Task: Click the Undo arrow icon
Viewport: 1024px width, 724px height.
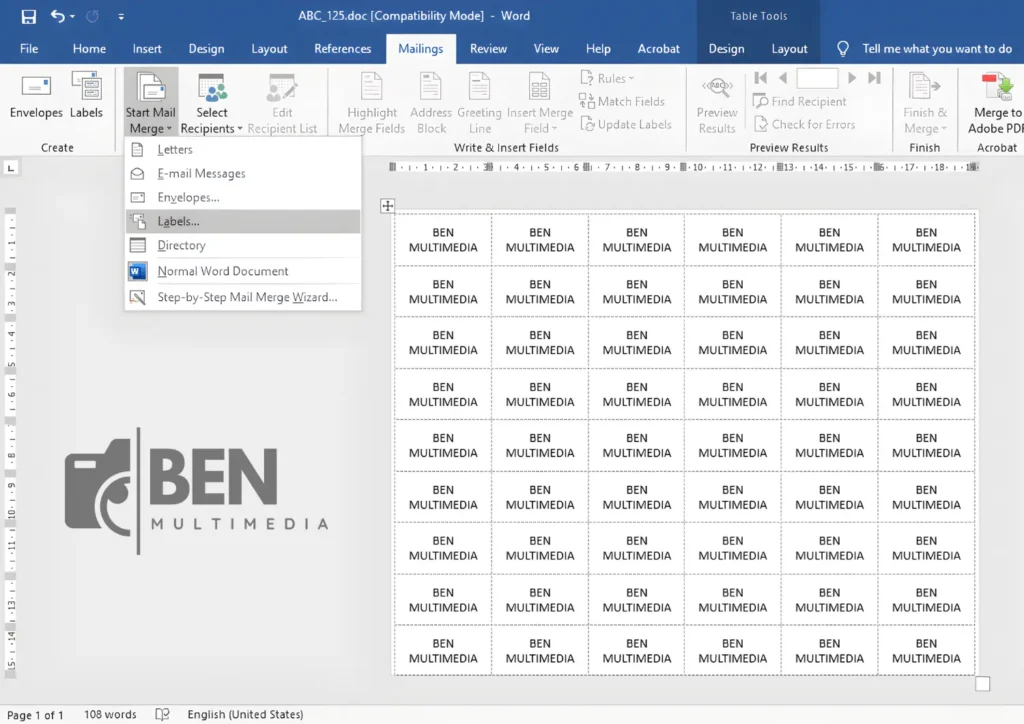Action: [x=58, y=16]
